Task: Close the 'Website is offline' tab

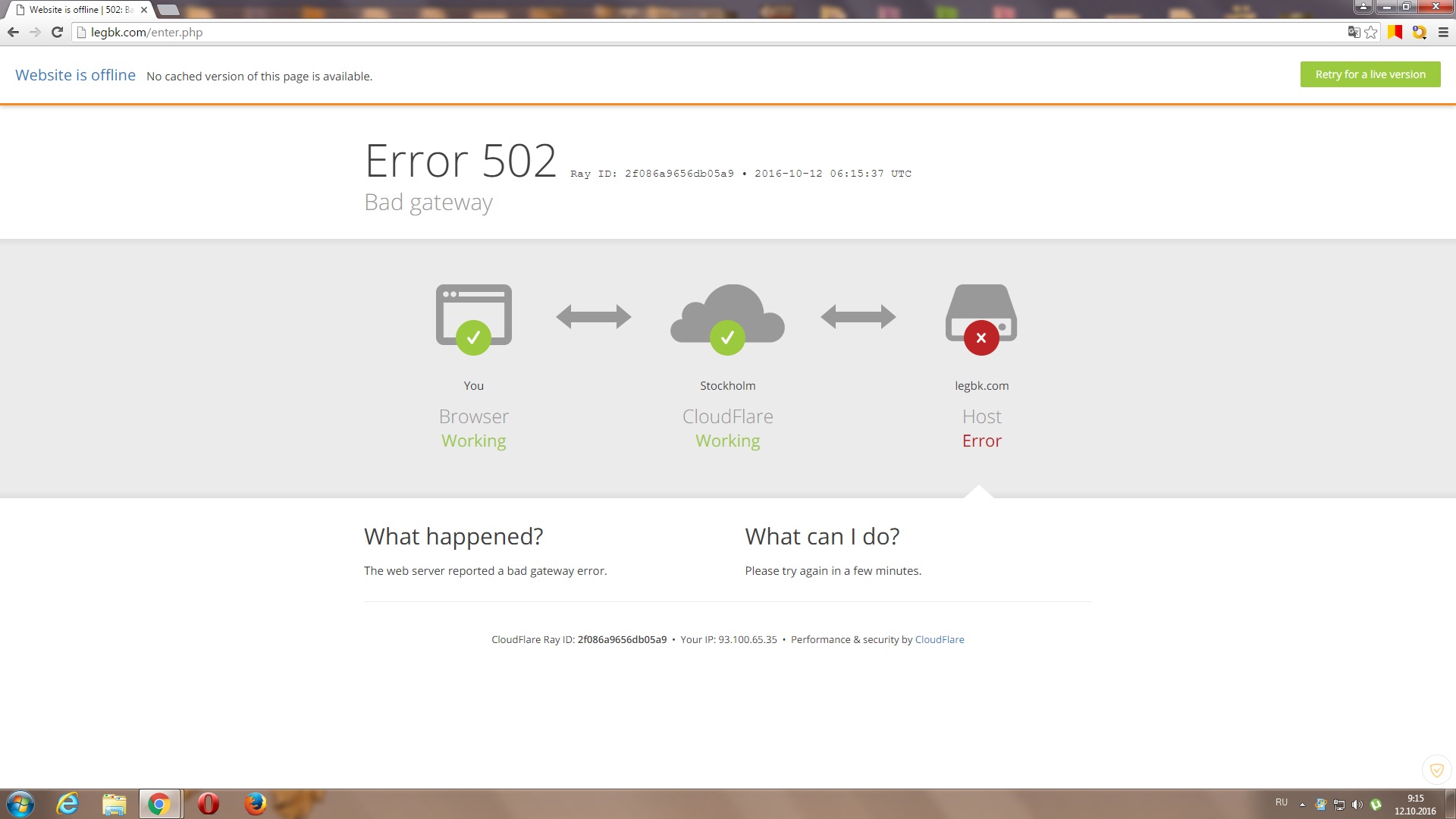Action: pos(144,10)
